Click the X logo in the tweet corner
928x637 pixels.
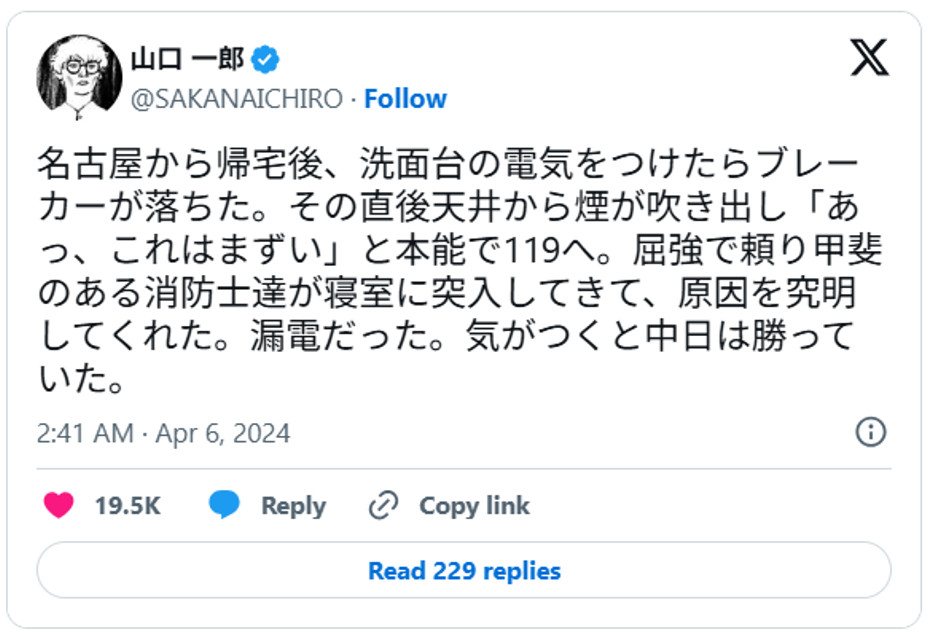pos(869,58)
